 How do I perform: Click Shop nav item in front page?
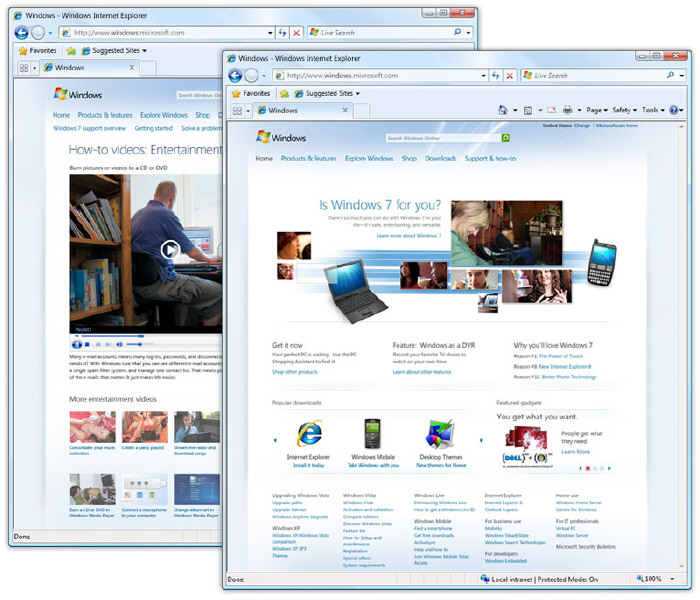(x=409, y=158)
